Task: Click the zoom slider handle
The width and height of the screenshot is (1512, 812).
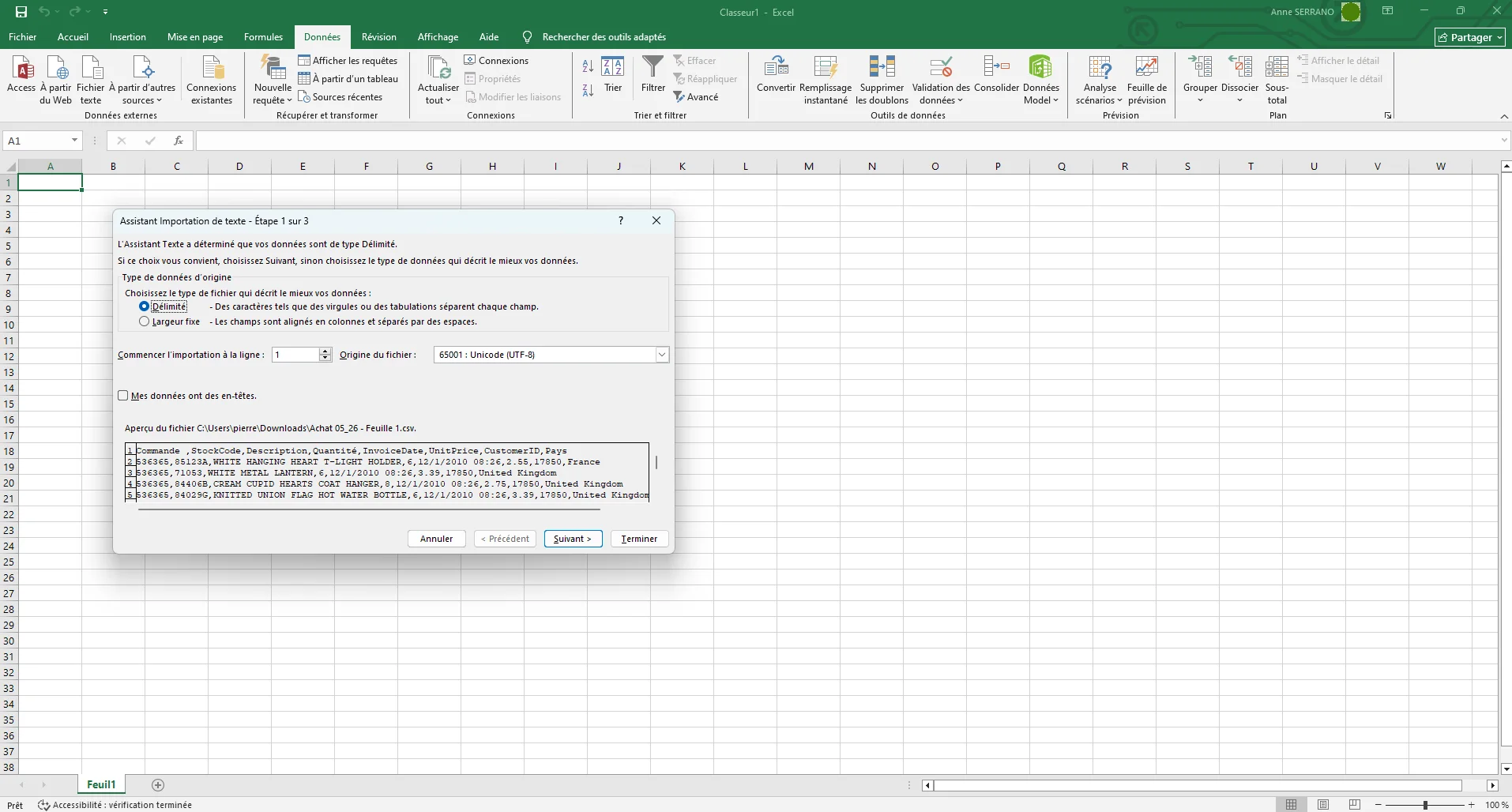Action: pos(1425,805)
